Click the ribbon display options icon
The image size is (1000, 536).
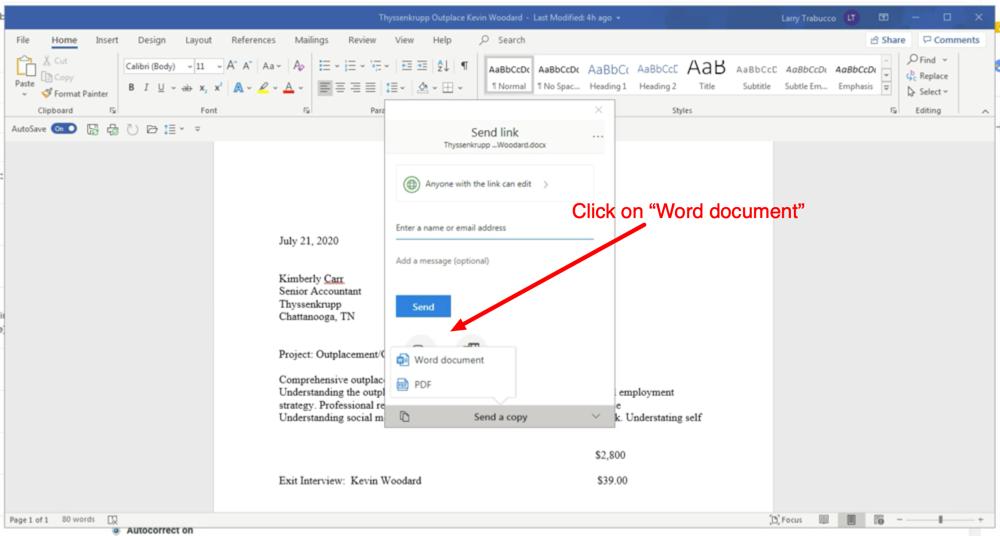pyautogui.click(x=883, y=17)
